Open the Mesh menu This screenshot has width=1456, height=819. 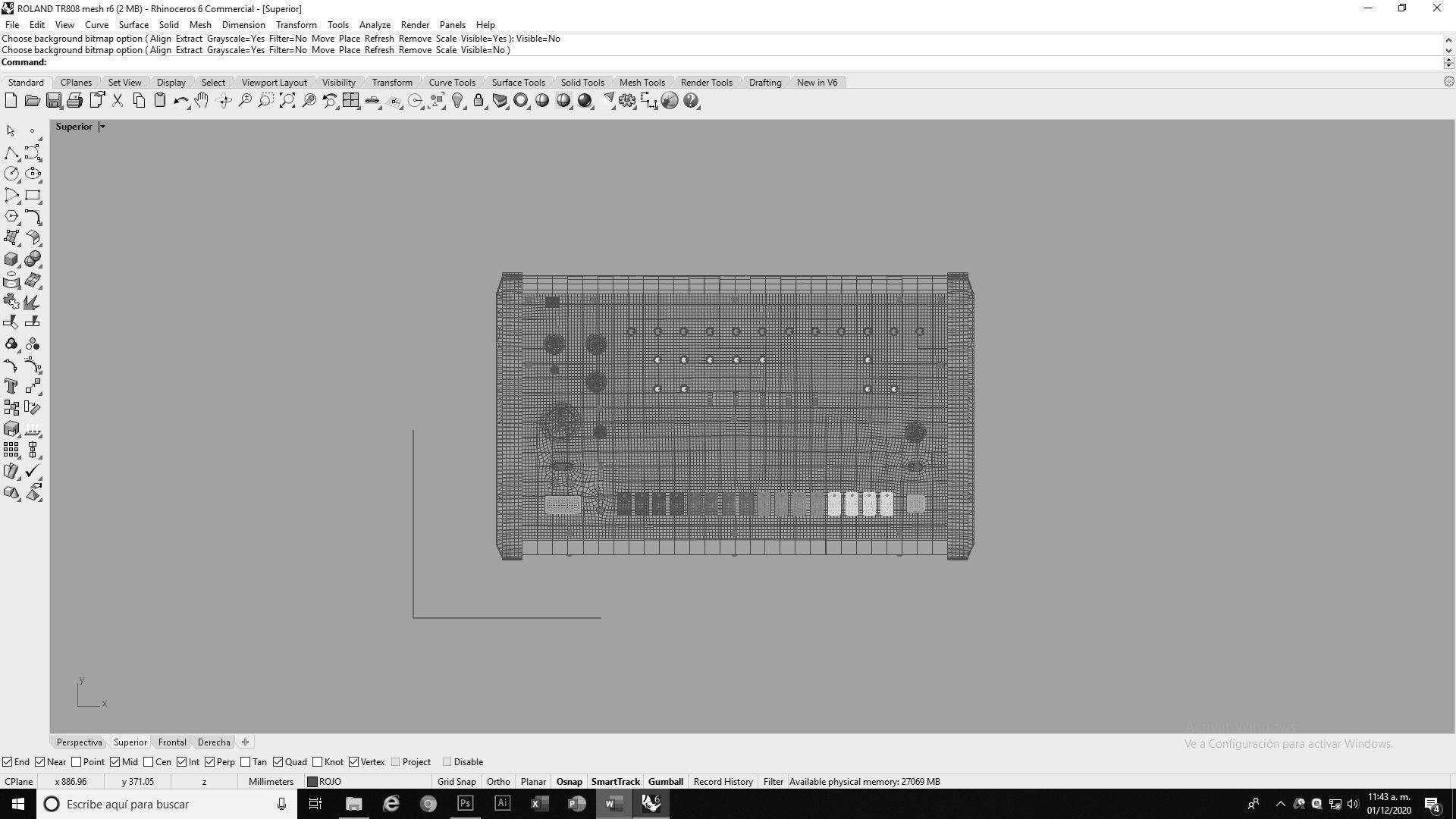point(200,25)
